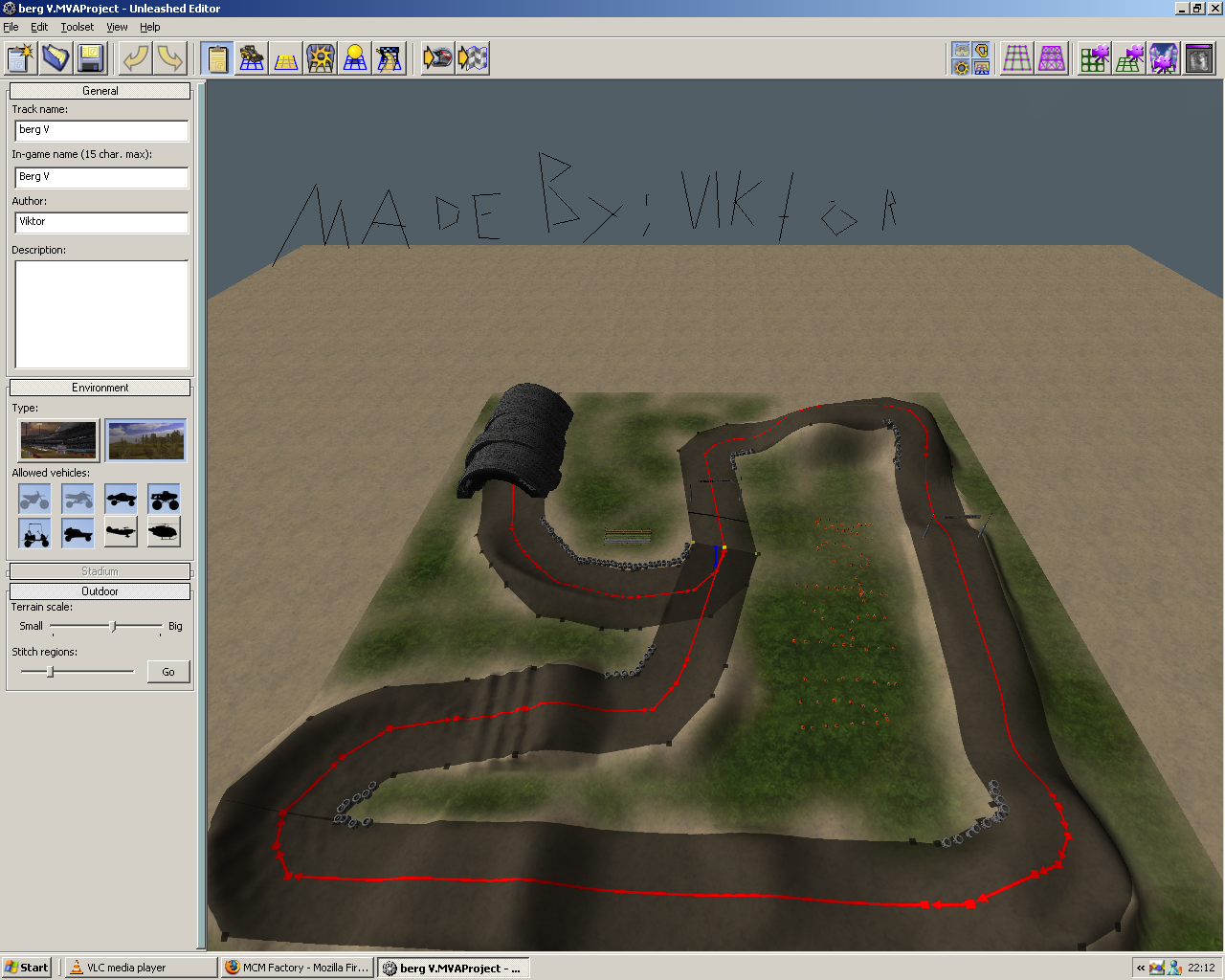Open the Toolset menu

click(x=78, y=27)
